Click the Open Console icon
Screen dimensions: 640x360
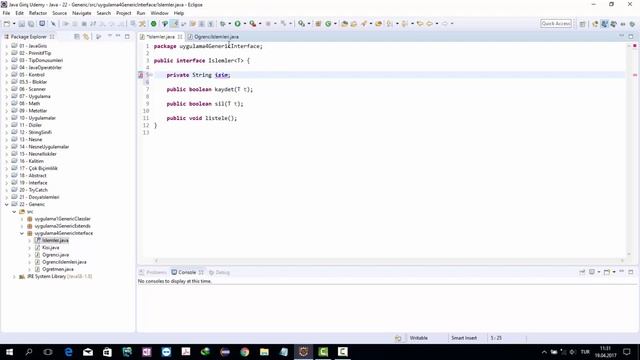pyautogui.click(x=607, y=272)
